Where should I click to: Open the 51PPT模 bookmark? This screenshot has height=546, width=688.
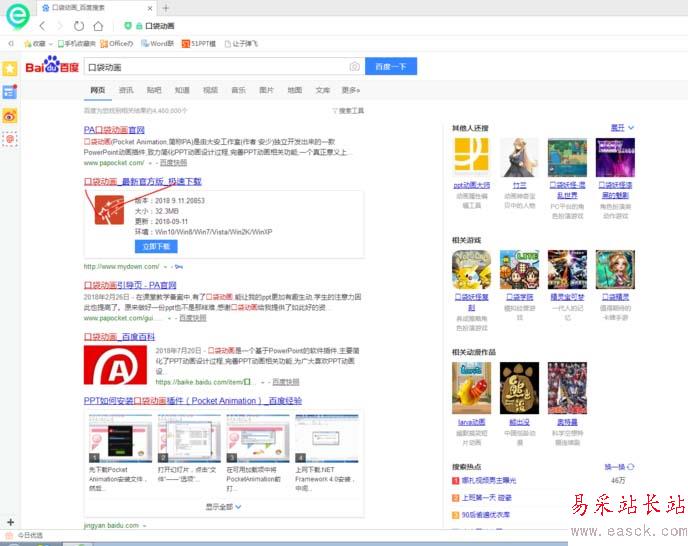tap(199, 43)
